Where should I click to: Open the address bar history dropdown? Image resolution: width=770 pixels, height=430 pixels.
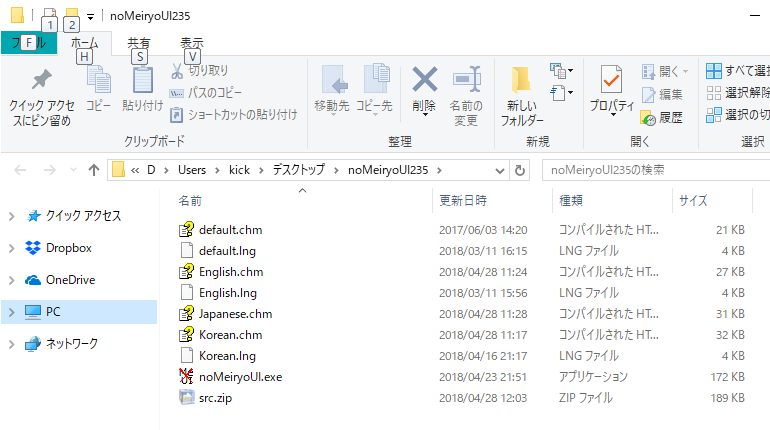click(499, 171)
